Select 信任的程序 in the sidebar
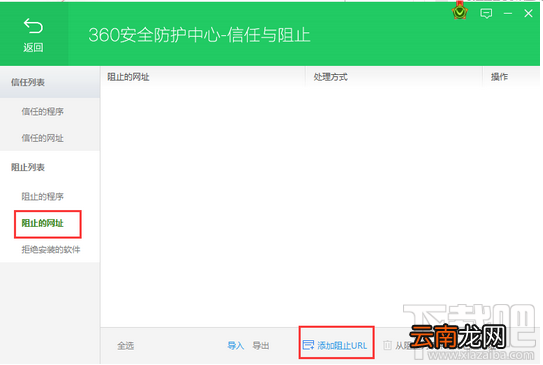 [x=43, y=112]
